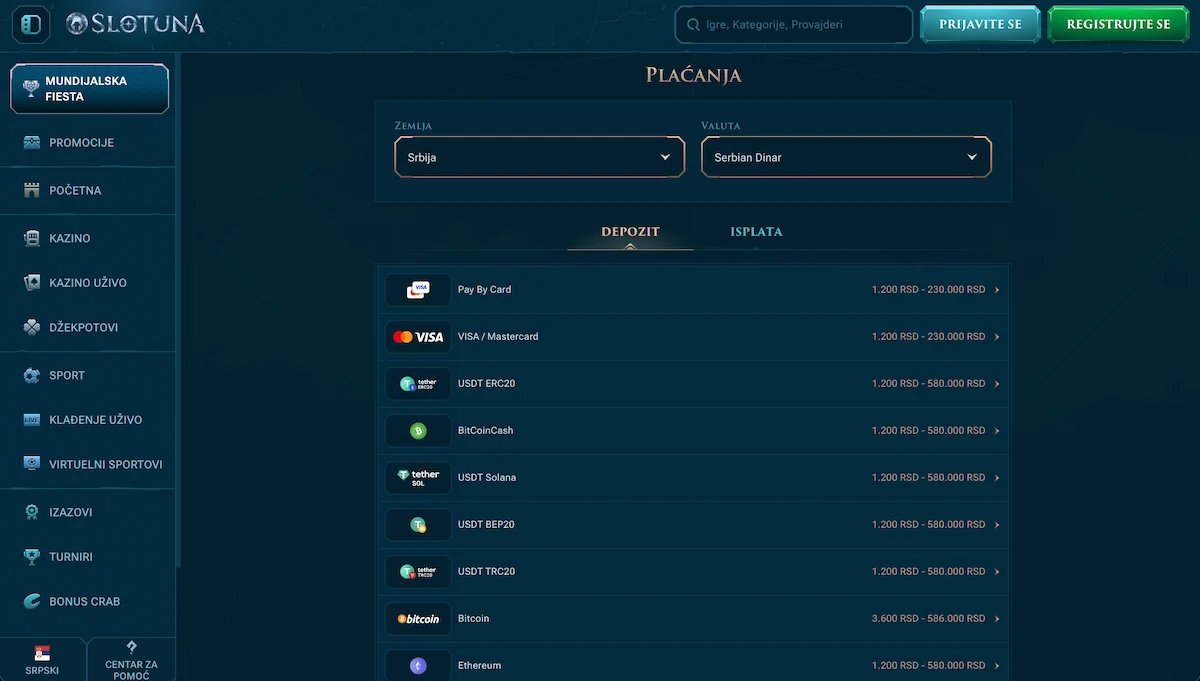1200x681 pixels.
Task: Click the BitCoinCash green logo
Action: click(x=418, y=431)
